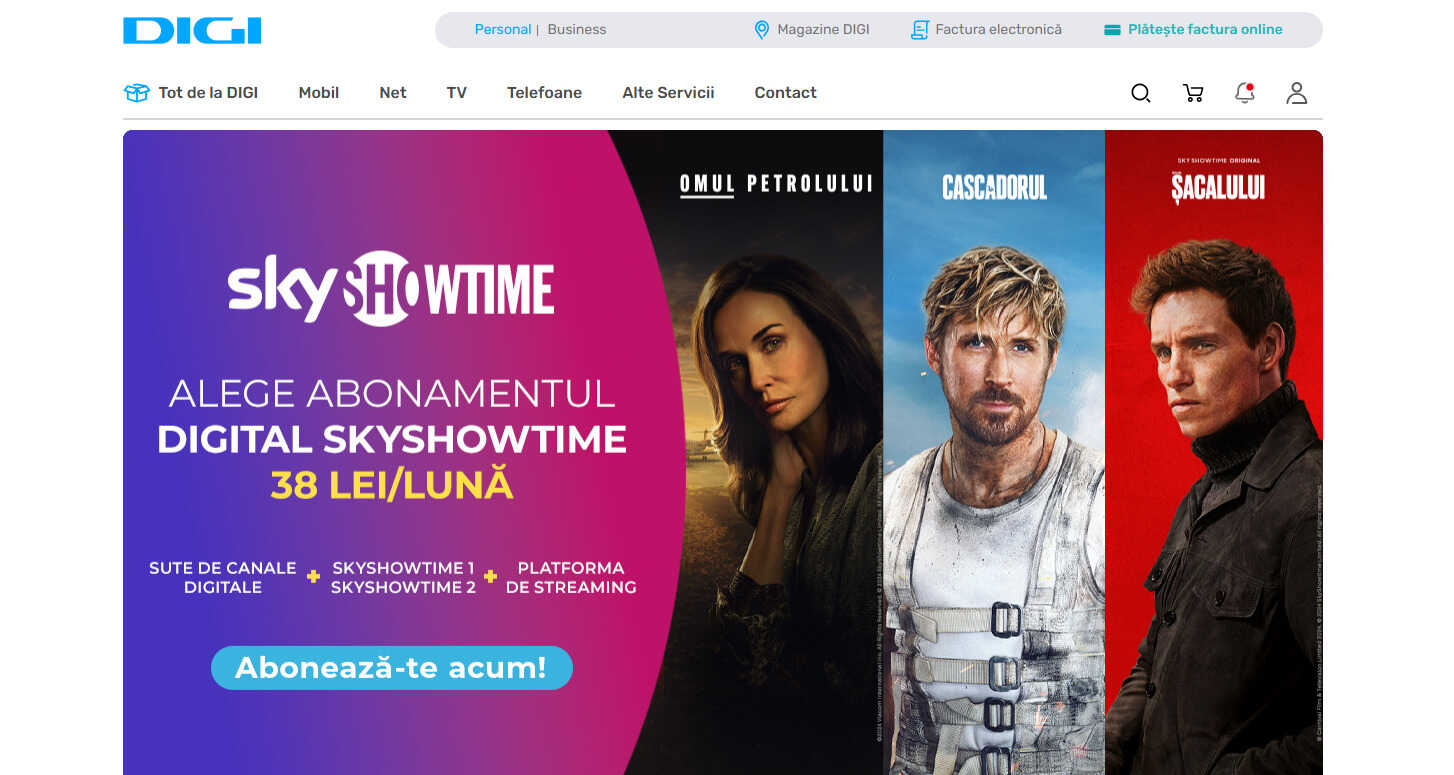
Task: Open the user account icon
Action: click(1297, 93)
